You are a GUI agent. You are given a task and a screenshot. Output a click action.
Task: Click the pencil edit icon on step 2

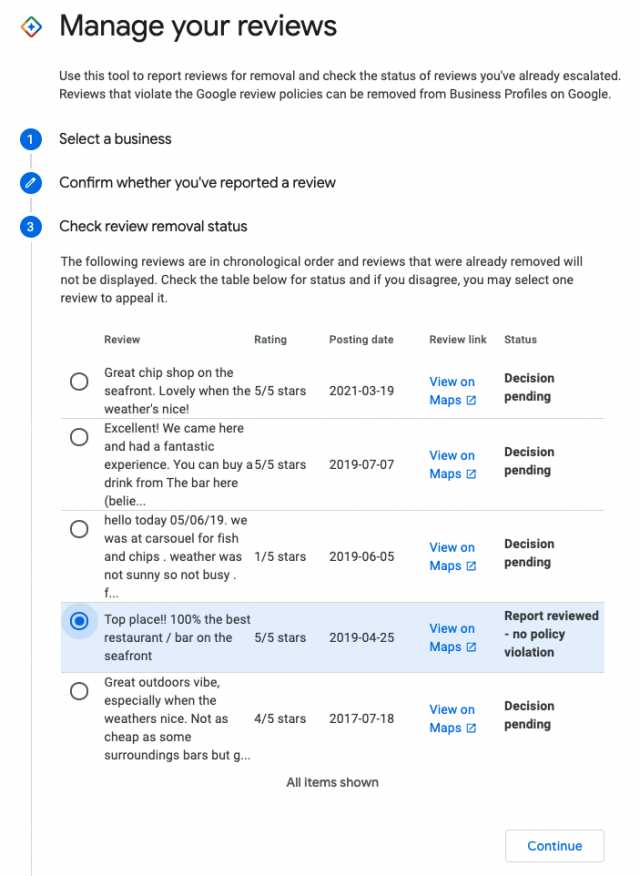(31, 184)
